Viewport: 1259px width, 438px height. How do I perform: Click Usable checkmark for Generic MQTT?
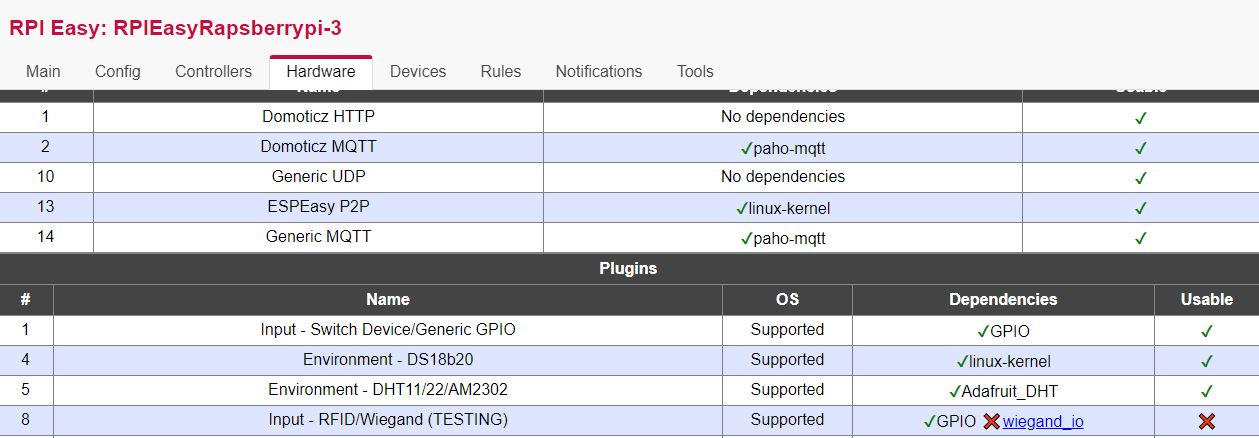[1141, 238]
